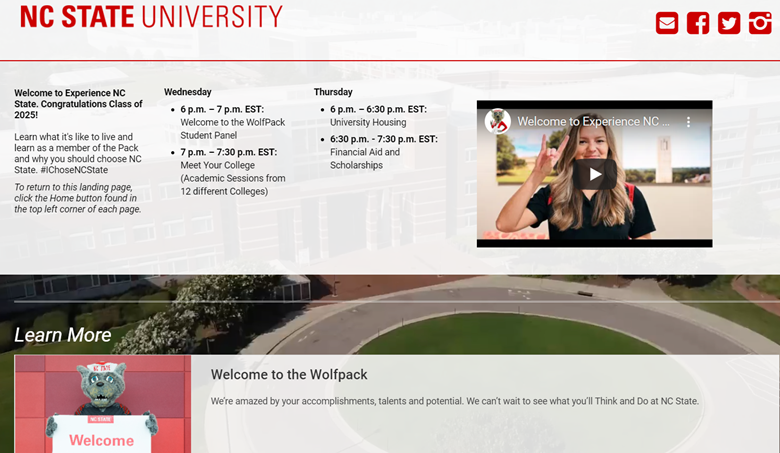Click the 'Congratulations Class of 2025!' welcome text
Screen dimensions: 780x453
[x=78, y=104]
